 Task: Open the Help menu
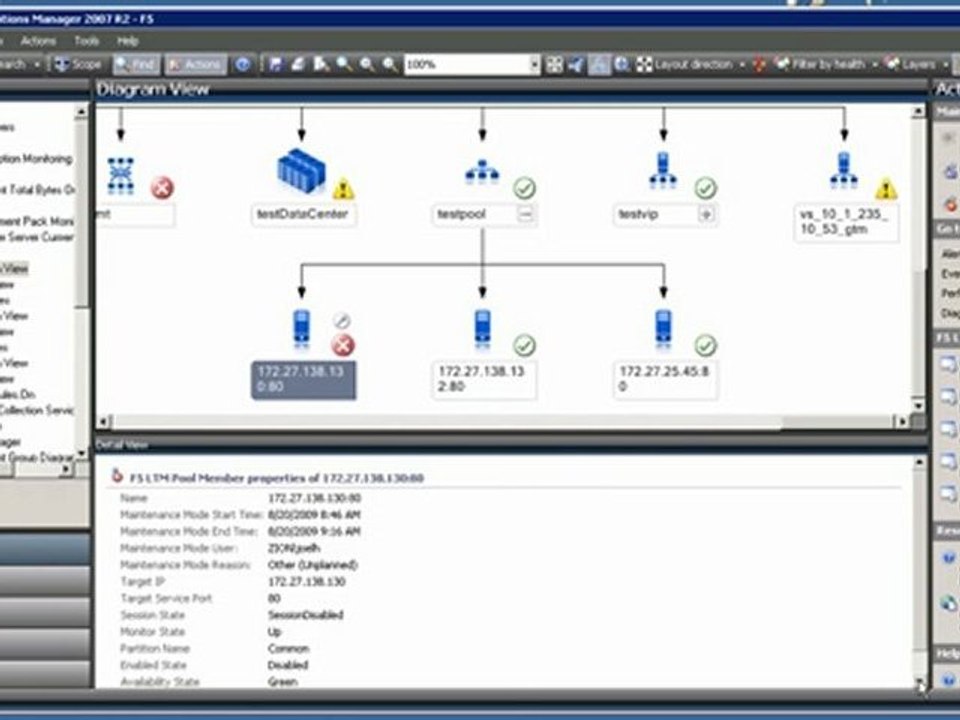pyautogui.click(x=127, y=41)
